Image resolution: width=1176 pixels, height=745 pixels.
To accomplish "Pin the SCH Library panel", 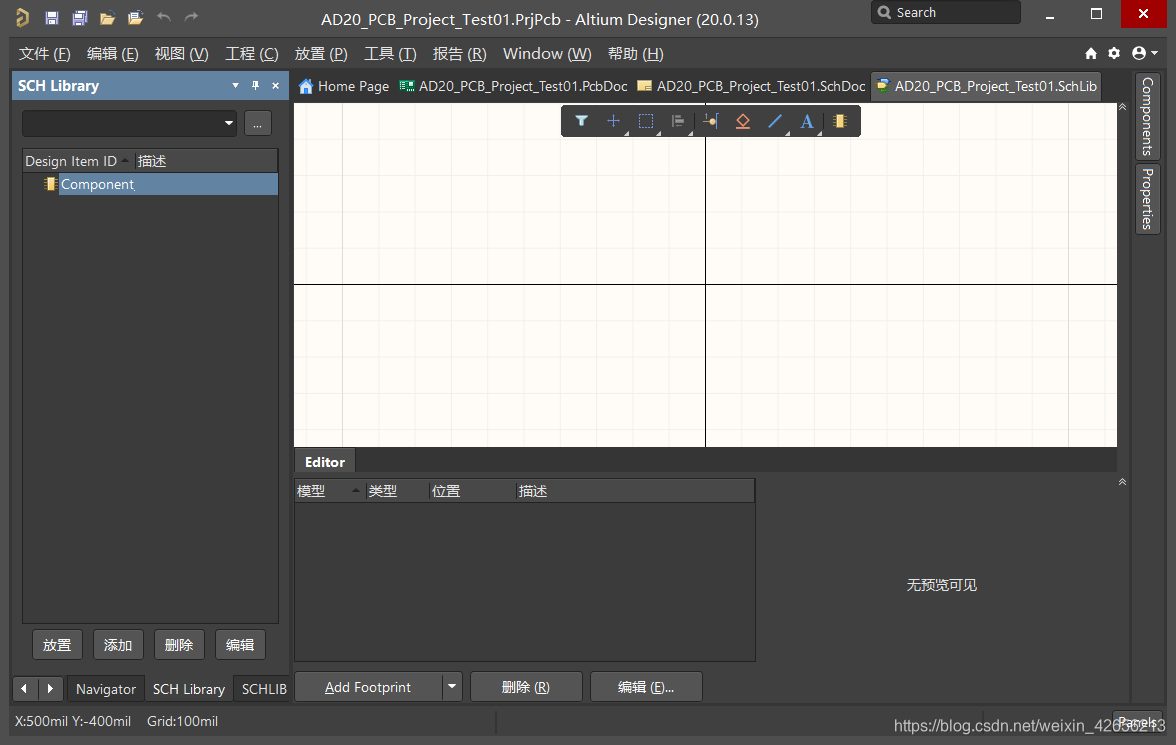I will tap(255, 86).
